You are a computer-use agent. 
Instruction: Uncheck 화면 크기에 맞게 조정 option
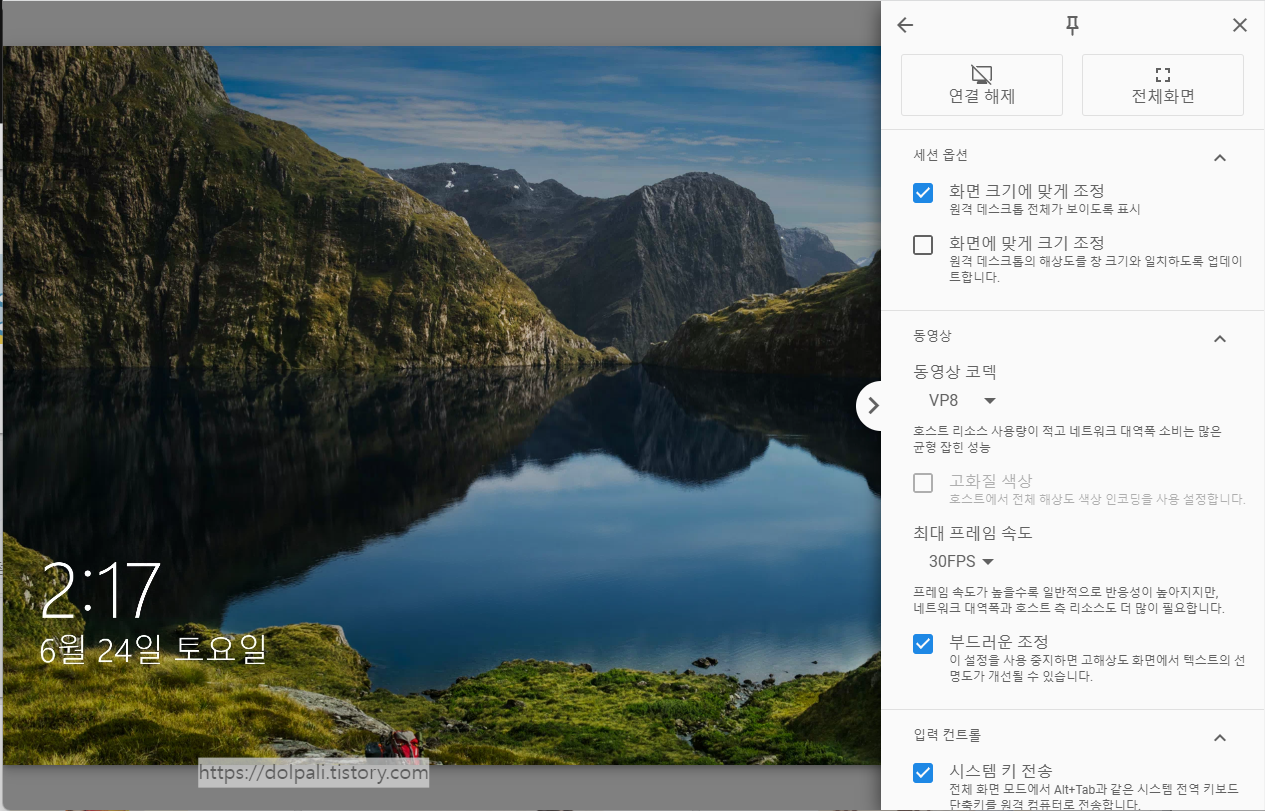coord(922,192)
